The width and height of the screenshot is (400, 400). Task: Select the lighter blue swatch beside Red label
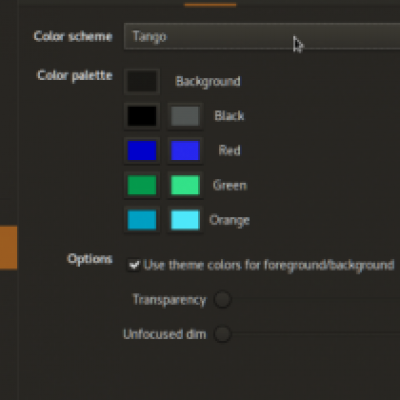click(x=185, y=151)
